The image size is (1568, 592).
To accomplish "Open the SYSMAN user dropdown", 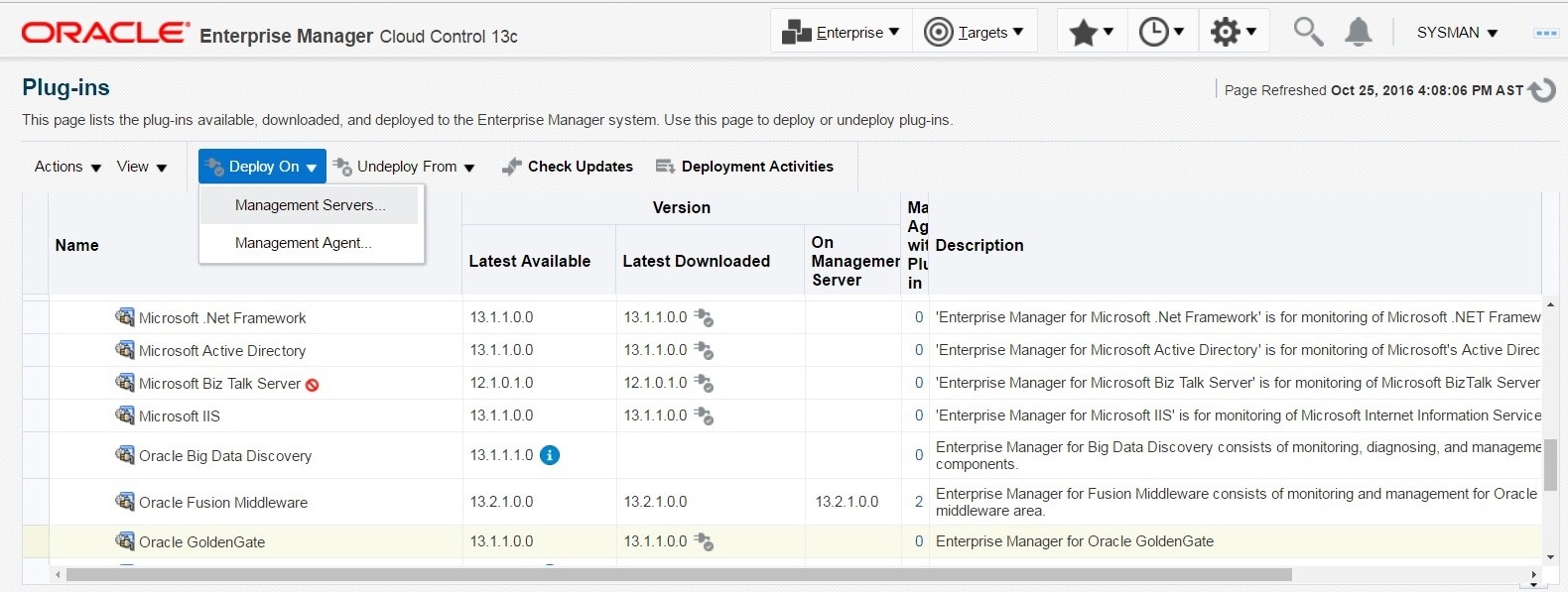I will pyautogui.click(x=1457, y=33).
